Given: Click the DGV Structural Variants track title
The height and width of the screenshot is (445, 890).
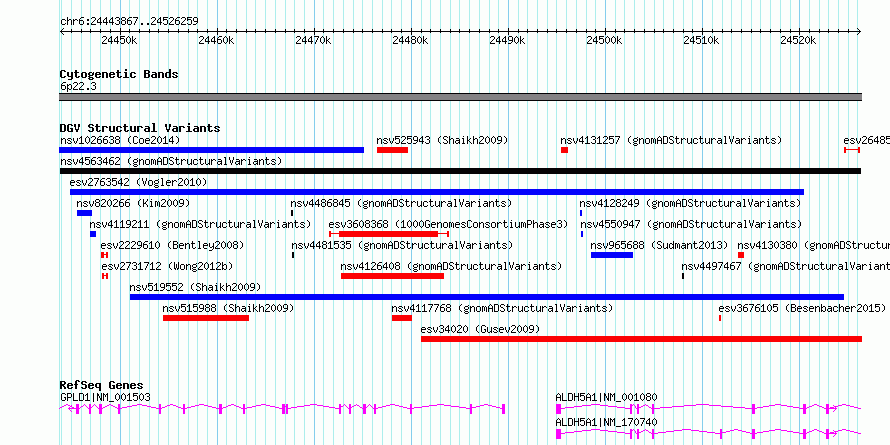Looking at the screenshot, I should point(140,128).
